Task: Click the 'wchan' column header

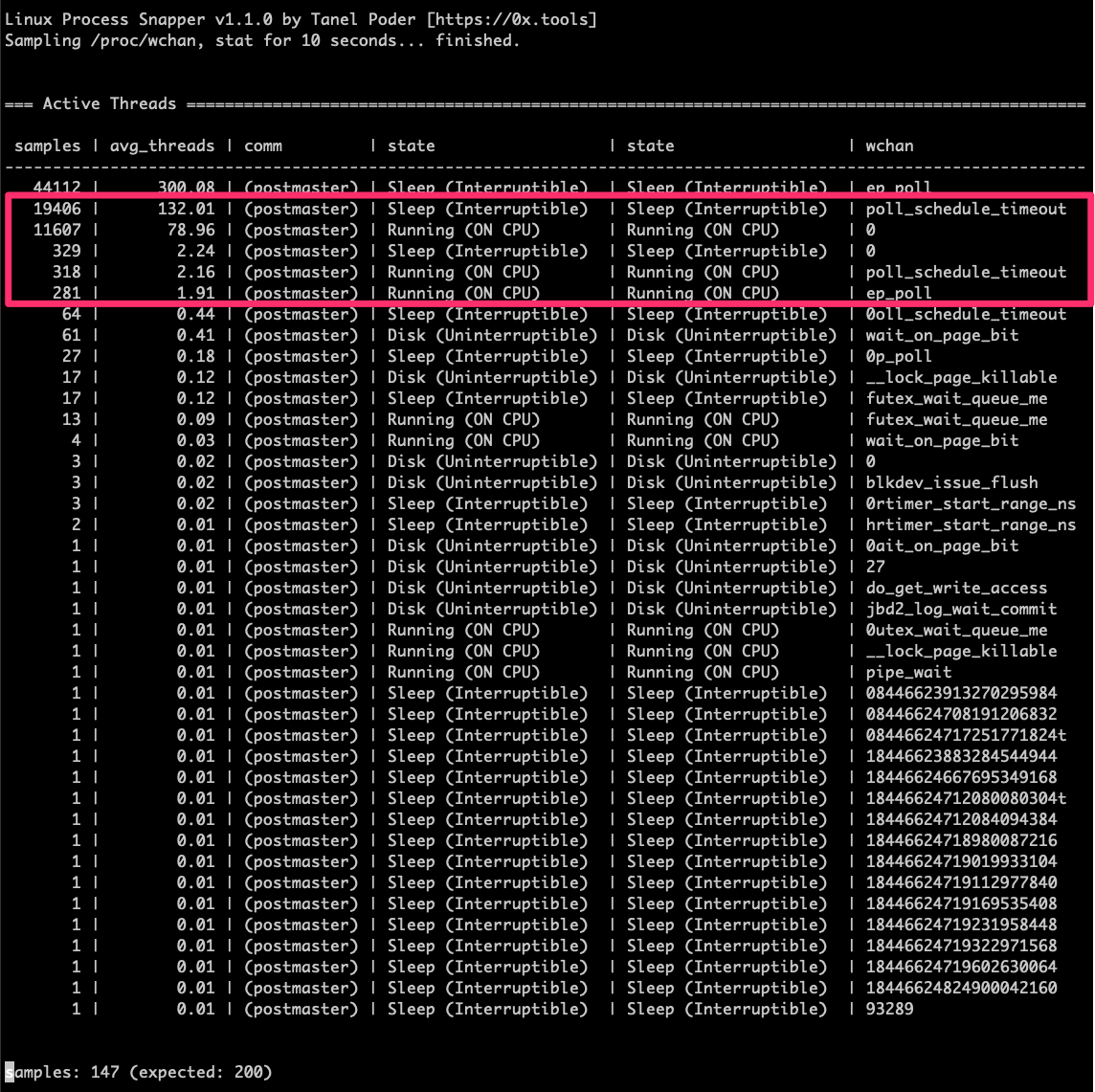Action: tap(889, 145)
